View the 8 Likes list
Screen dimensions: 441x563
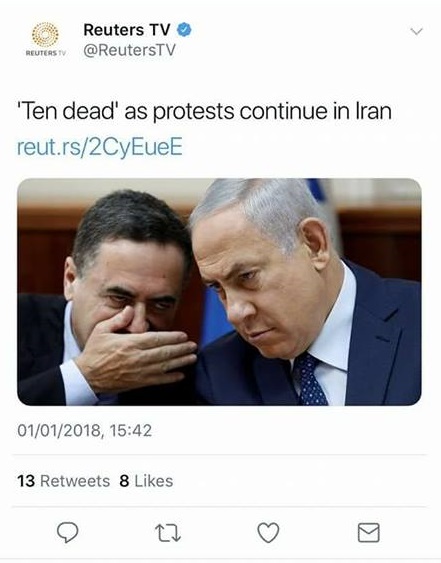point(146,481)
